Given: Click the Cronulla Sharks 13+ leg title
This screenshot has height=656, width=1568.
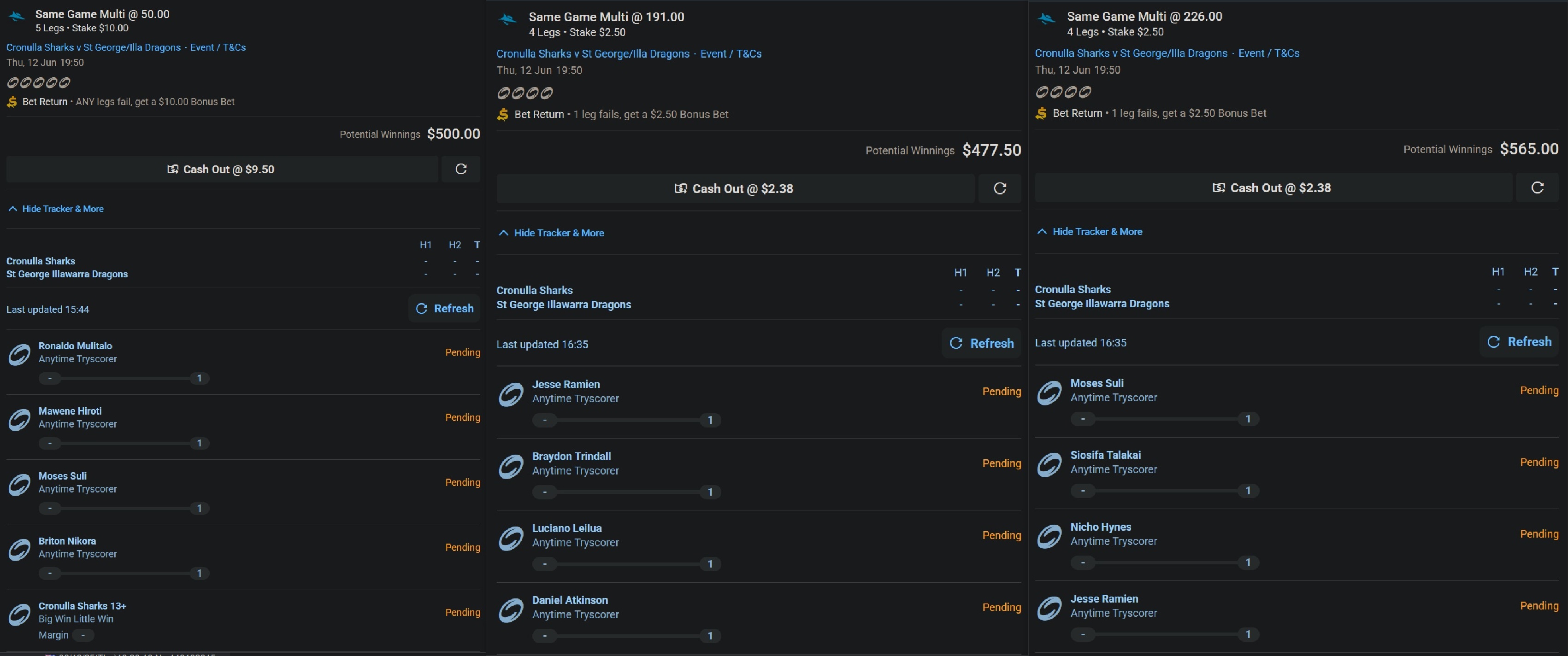Looking at the screenshot, I should pyautogui.click(x=82, y=606).
